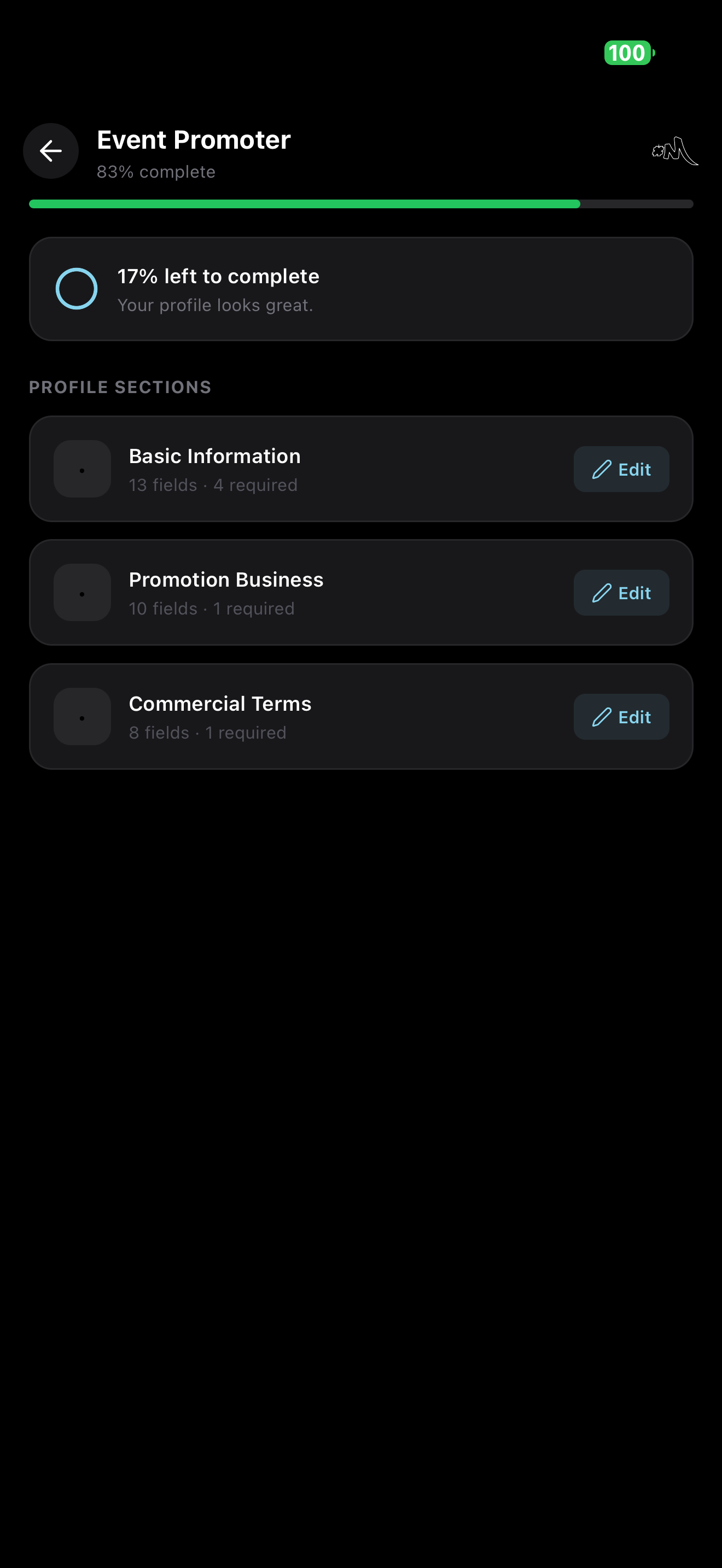This screenshot has height=1568, width=722.
Task: Tap the green battery indicator
Action: point(628,53)
